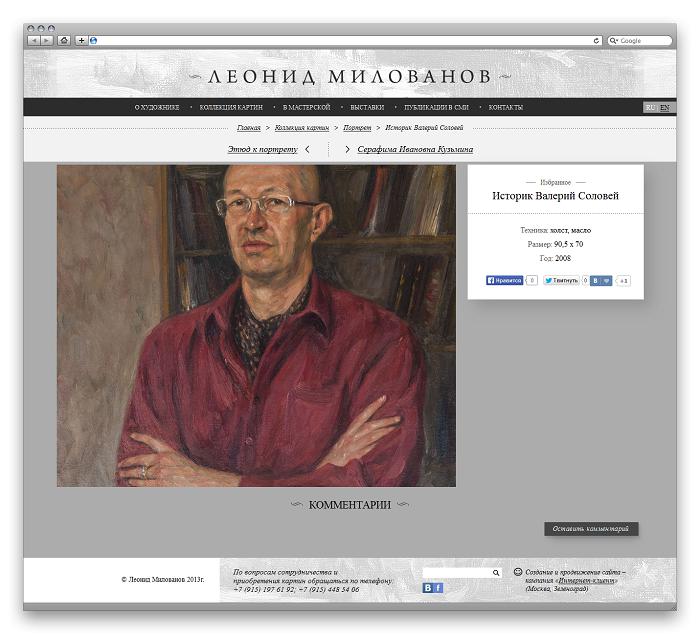Open the browser home icon
The height and width of the screenshot is (634, 700).
(64, 41)
